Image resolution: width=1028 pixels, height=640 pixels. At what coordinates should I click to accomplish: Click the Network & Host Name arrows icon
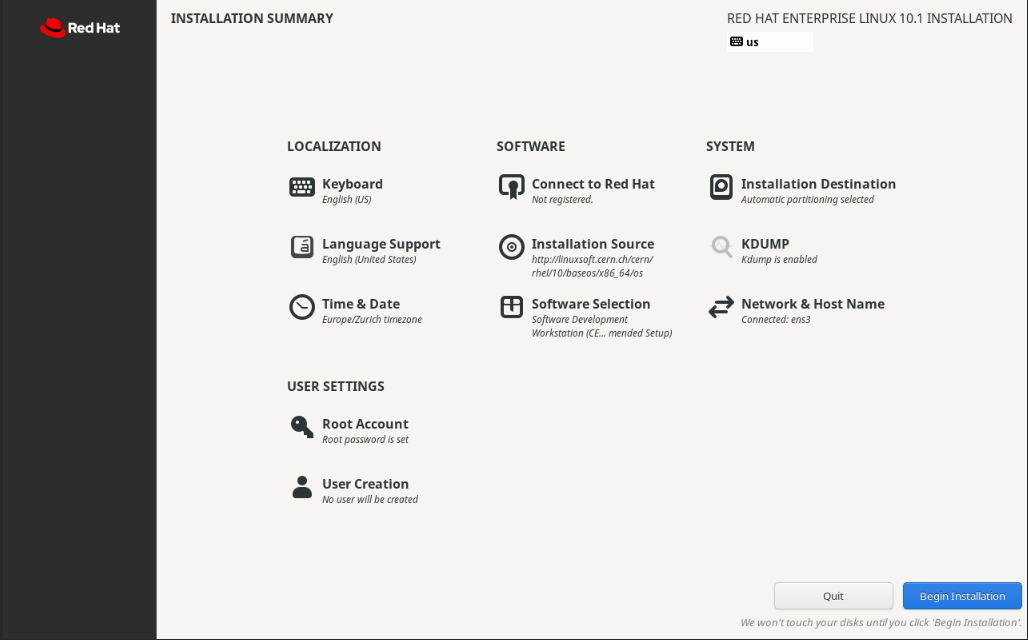721,307
